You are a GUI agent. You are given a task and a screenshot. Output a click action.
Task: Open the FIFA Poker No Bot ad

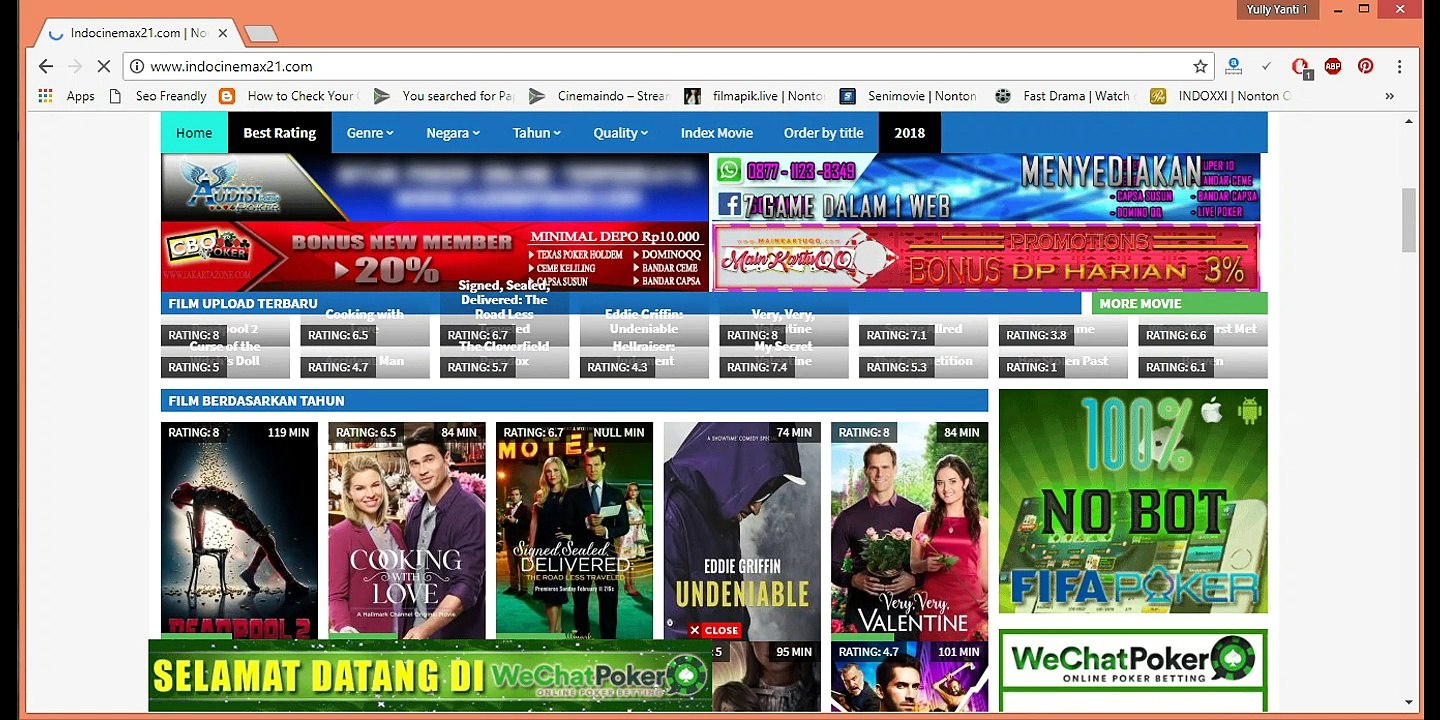click(x=1133, y=501)
